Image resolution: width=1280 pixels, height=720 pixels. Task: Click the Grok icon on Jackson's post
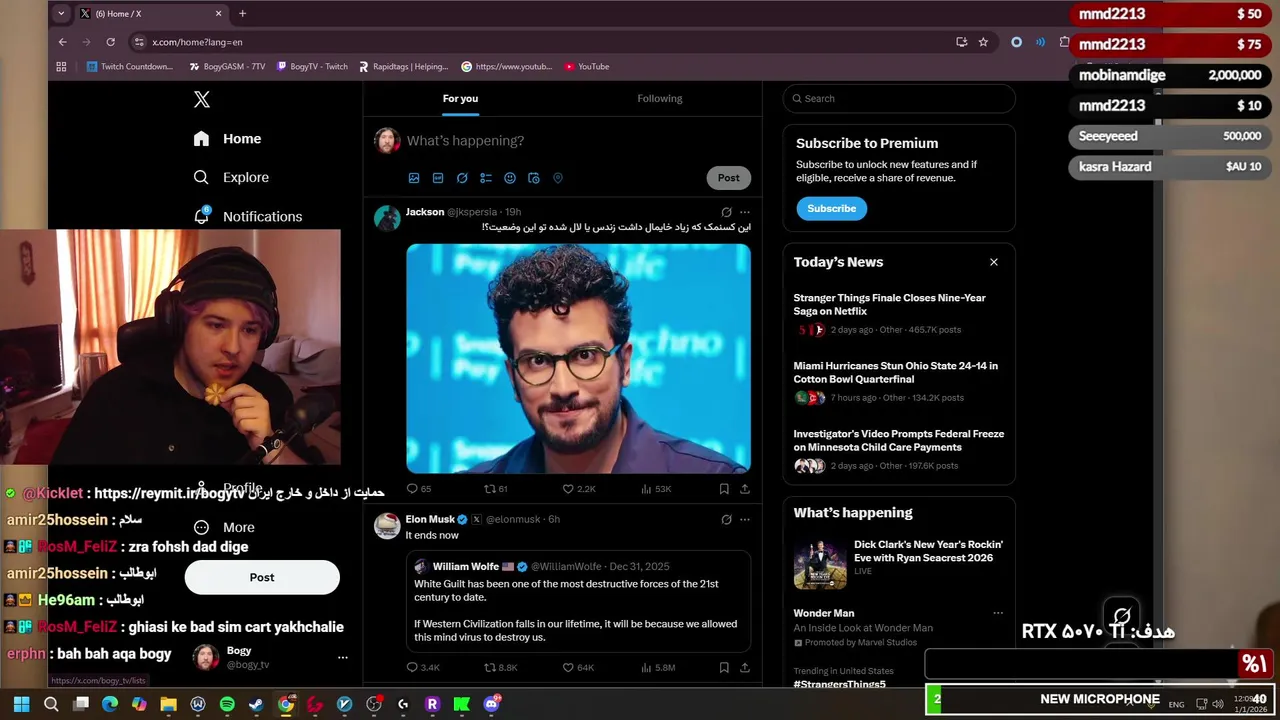[x=726, y=212]
